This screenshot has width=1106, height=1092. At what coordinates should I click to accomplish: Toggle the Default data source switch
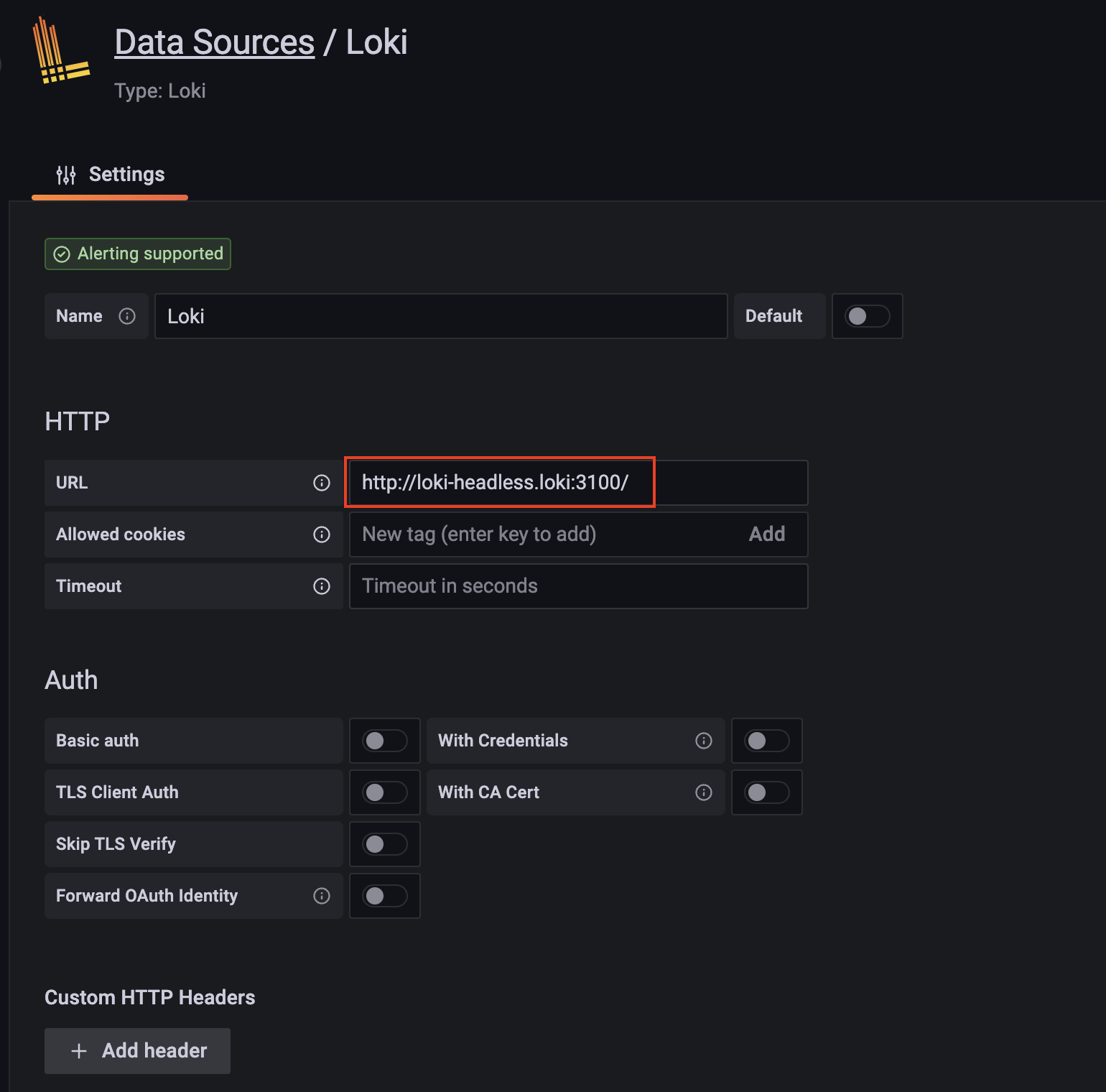click(x=868, y=316)
